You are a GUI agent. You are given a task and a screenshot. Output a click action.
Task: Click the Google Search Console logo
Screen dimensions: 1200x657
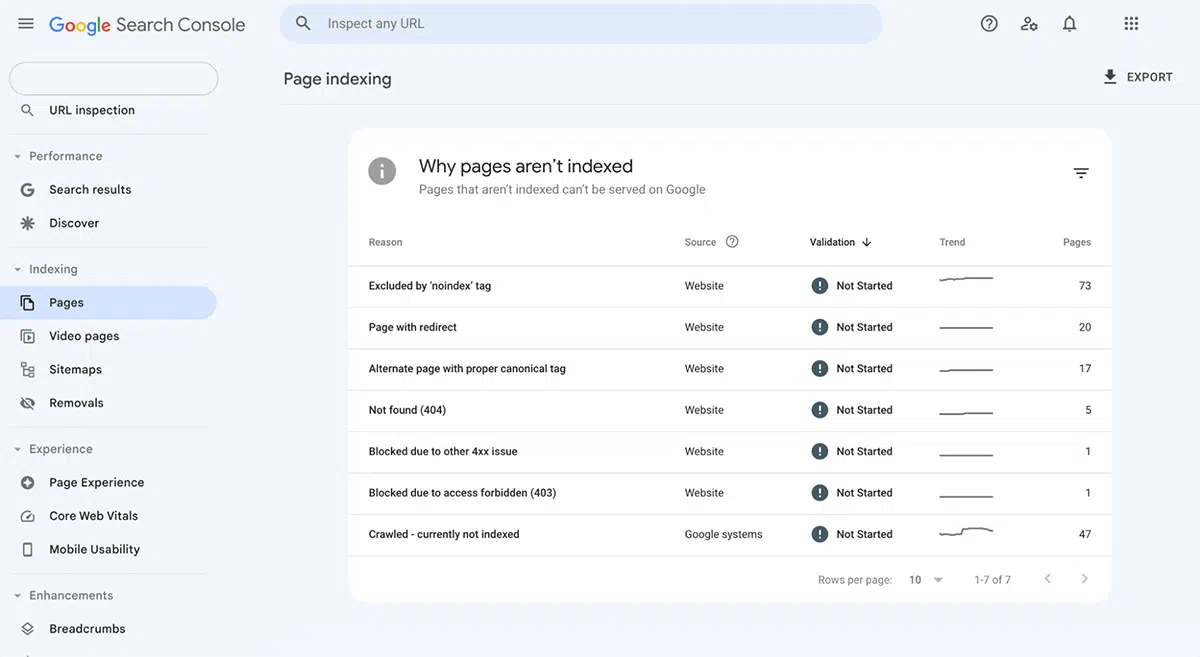click(x=147, y=25)
